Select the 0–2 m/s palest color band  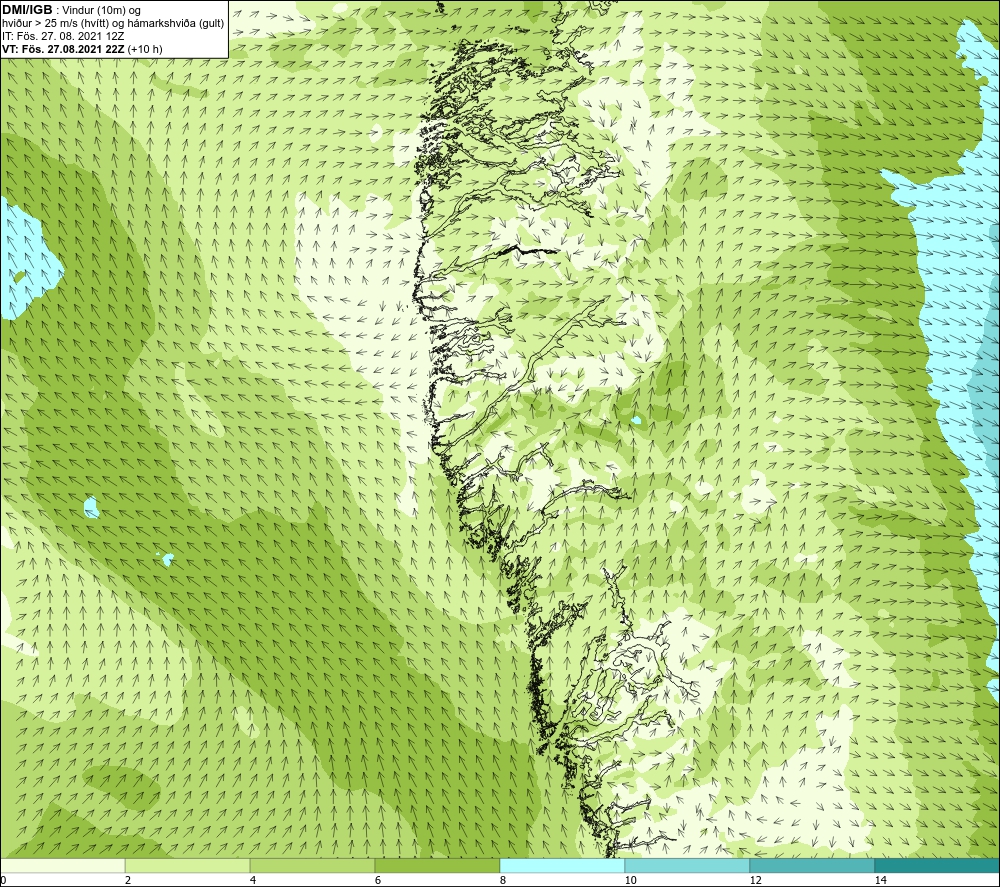coord(62,865)
